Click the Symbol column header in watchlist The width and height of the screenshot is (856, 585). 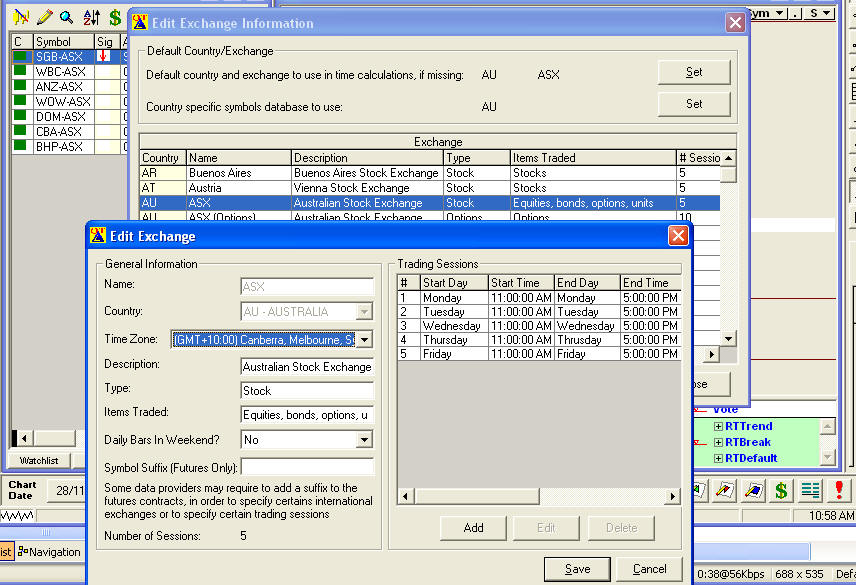pyautogui.click(x=63, y=41)
